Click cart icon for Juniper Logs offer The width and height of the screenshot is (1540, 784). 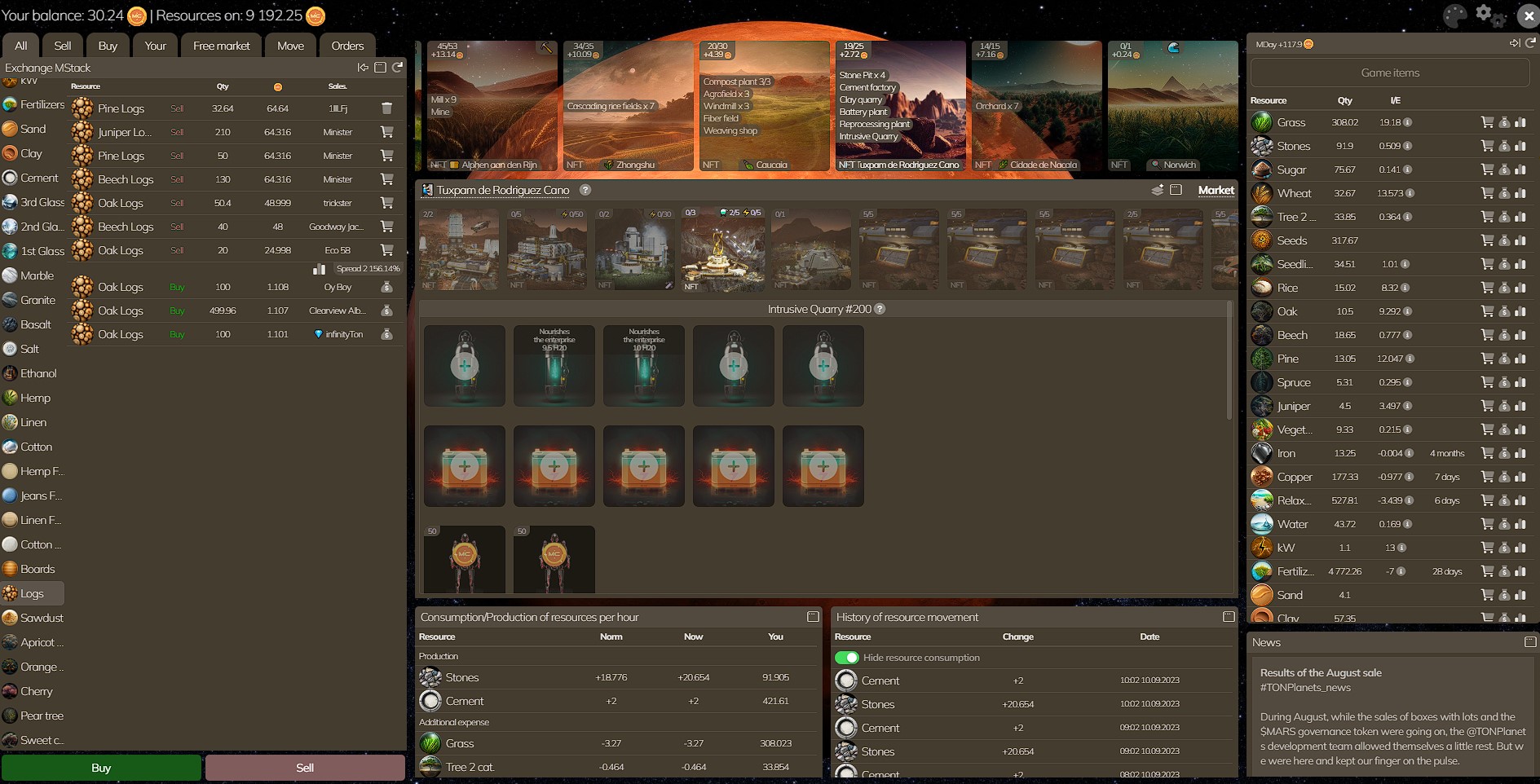tap(387, 132)
